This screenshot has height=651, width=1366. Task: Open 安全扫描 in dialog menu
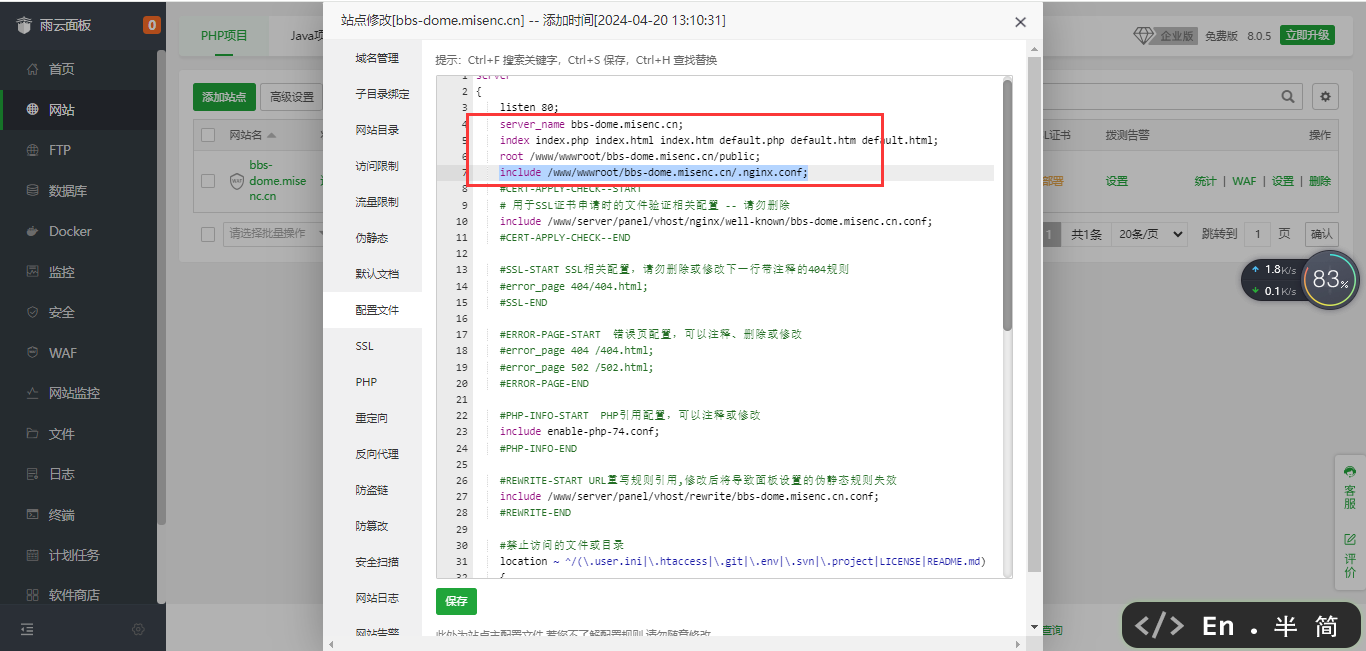click(377, 562)
